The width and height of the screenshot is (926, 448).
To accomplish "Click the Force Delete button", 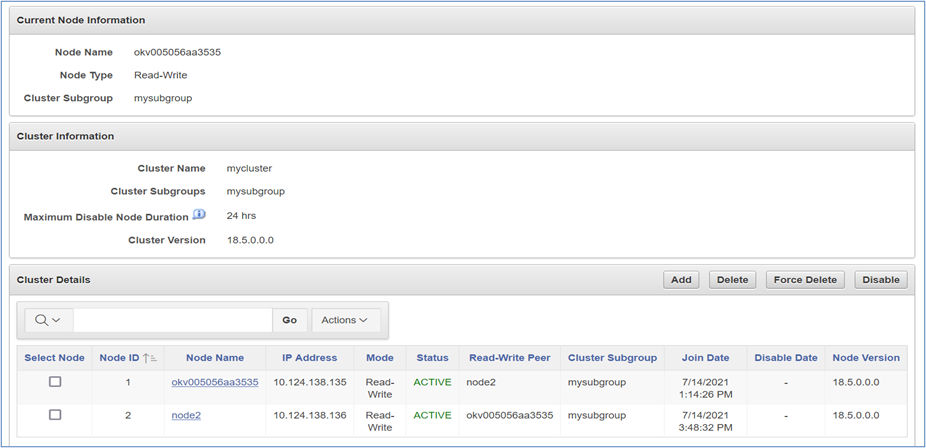I will (x=806, y=280).
